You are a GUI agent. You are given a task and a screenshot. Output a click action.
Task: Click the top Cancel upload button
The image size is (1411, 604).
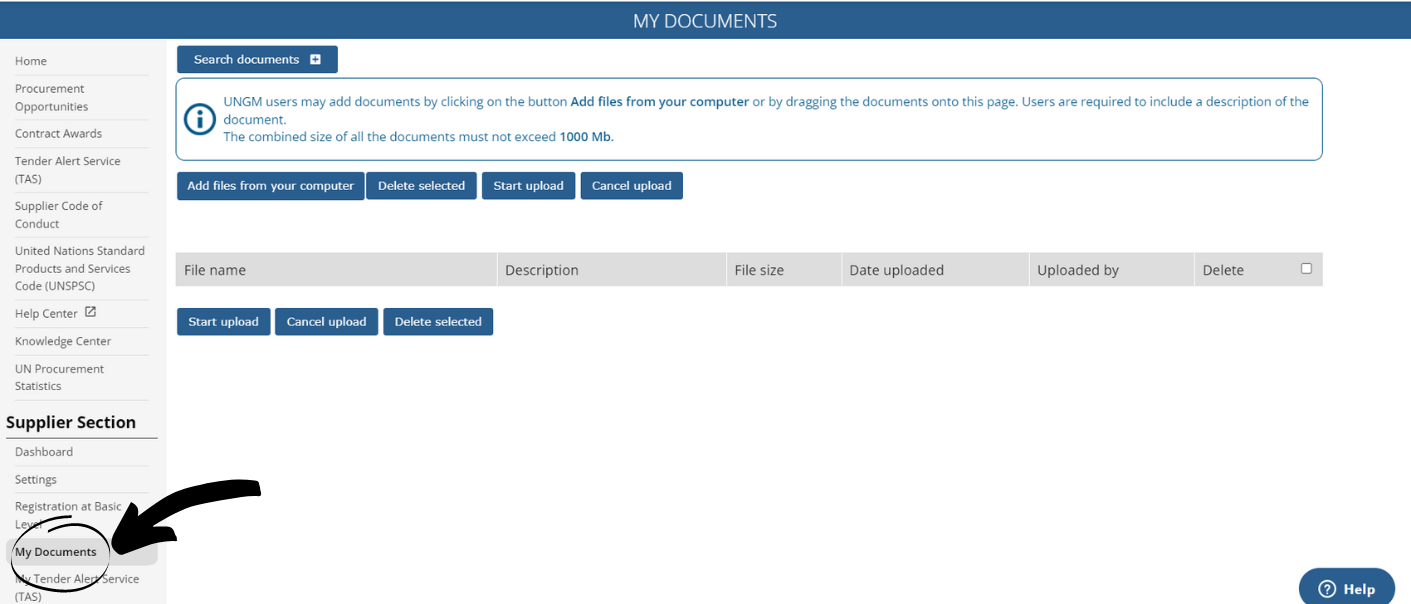(631, 186)
